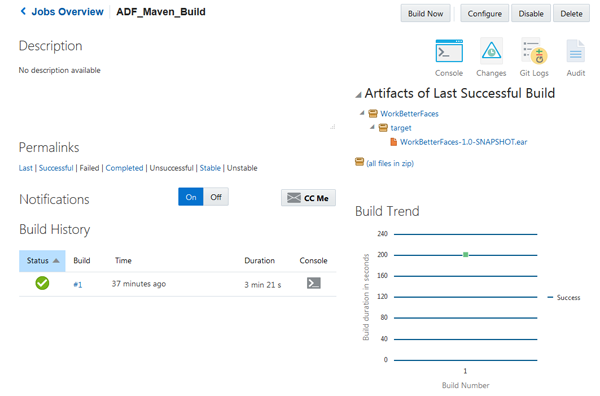Open the Stable permalink
This screenshot has height=396, width=600.
[210, 168]
